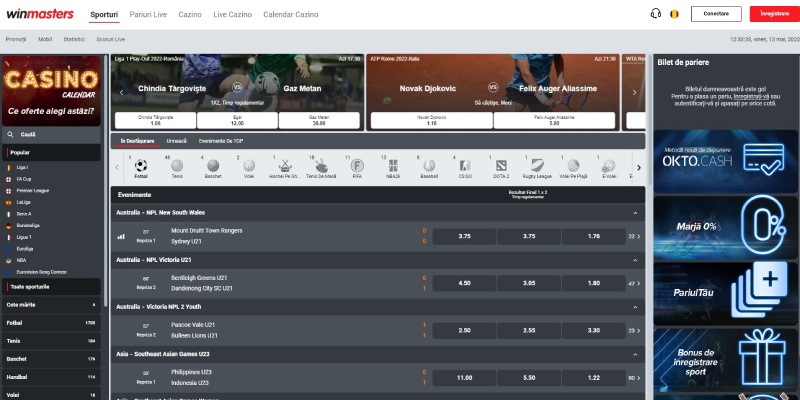Click the Înregistrare button

pyautogui.click(x=774, y=14)
